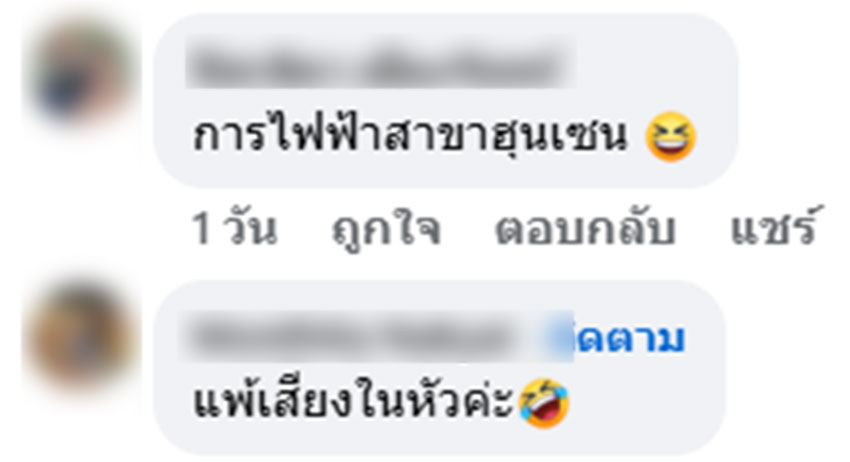Open the first commenter's profile picture

click(80, 70)
